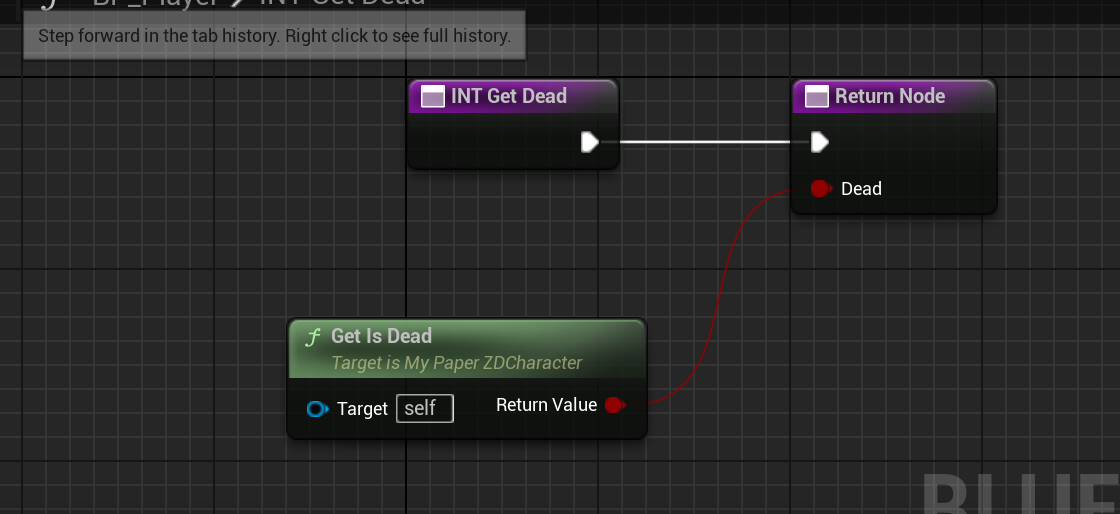Viewport: 1120px width, 514px height.
Task: Click the Dead pin label
Action: (861, 188)
